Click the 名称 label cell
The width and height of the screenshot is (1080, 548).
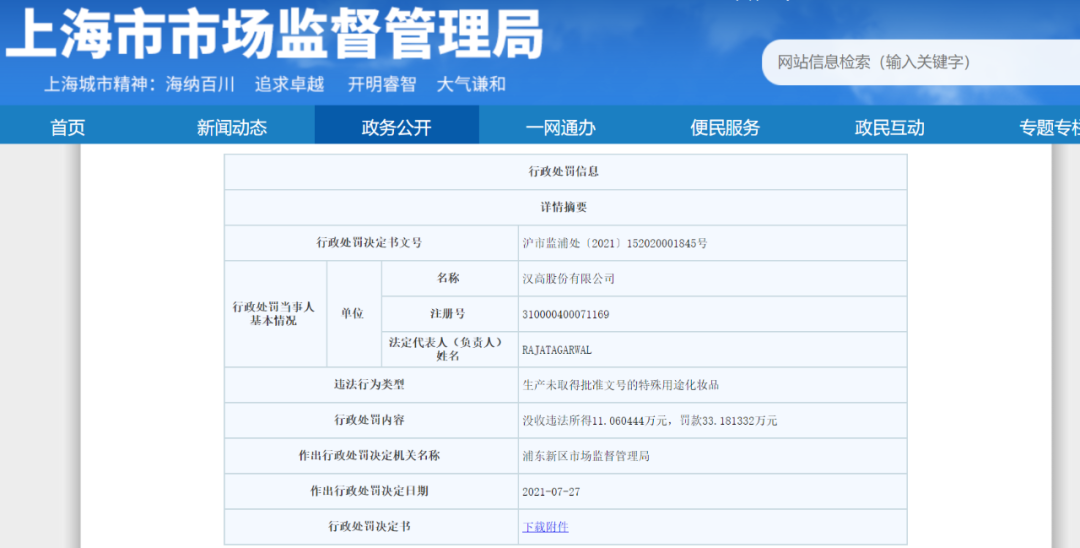coord(448,278)
